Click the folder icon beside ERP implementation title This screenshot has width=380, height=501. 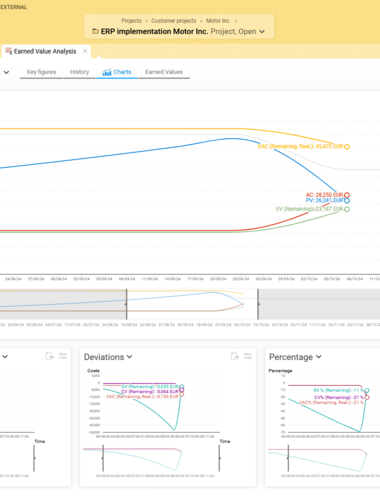click(95, 31)
